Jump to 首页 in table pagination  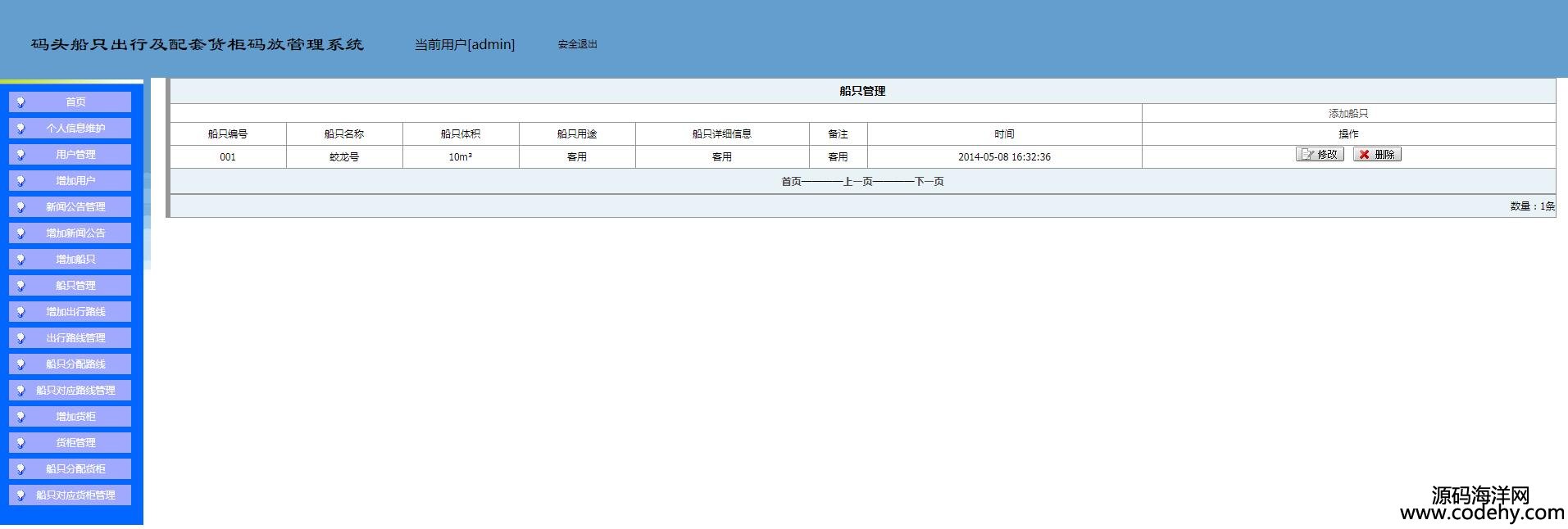(791, 182)
